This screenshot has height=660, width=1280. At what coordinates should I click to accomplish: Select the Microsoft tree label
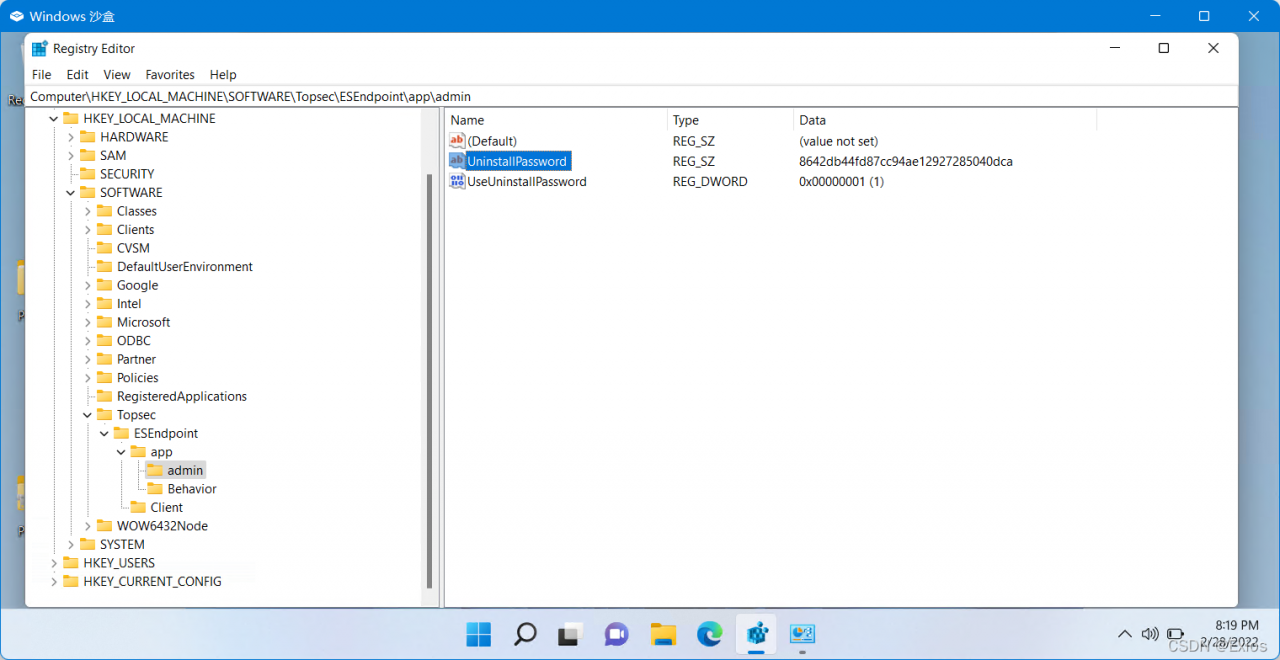pos(143,322)
